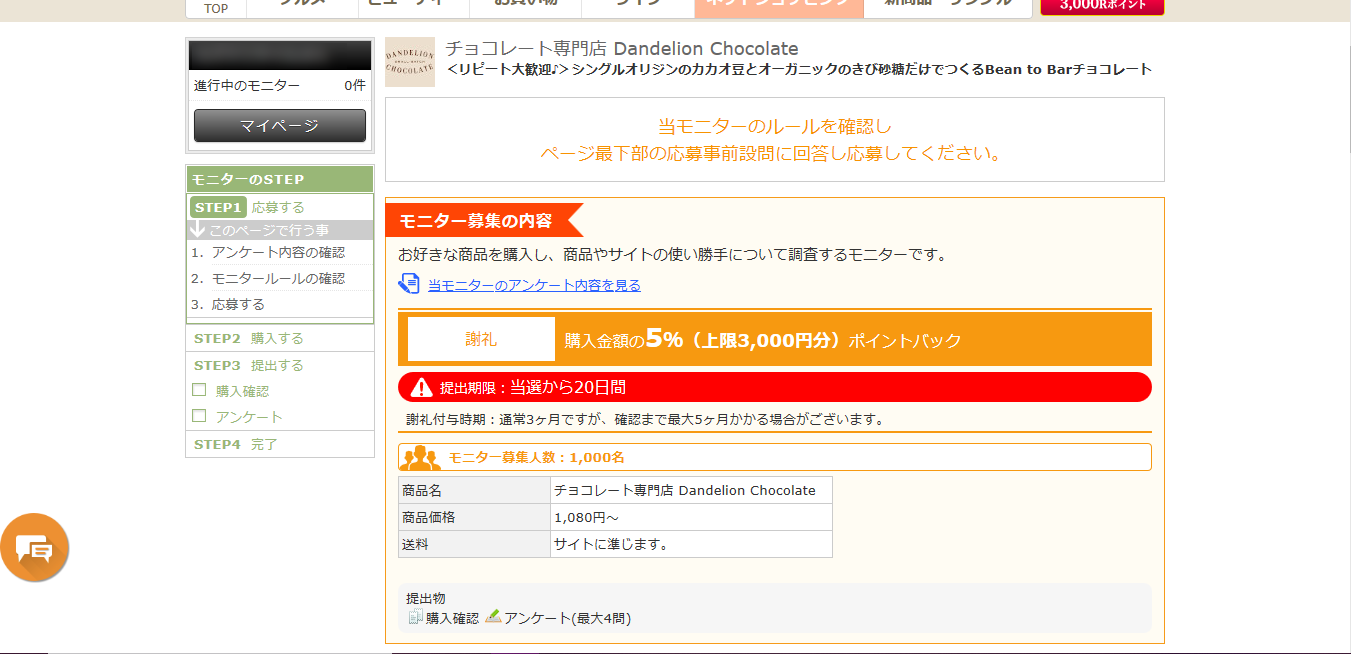Click 2. モニタールールの確認 step item
1351x654 pixels.
click(280, 278)
